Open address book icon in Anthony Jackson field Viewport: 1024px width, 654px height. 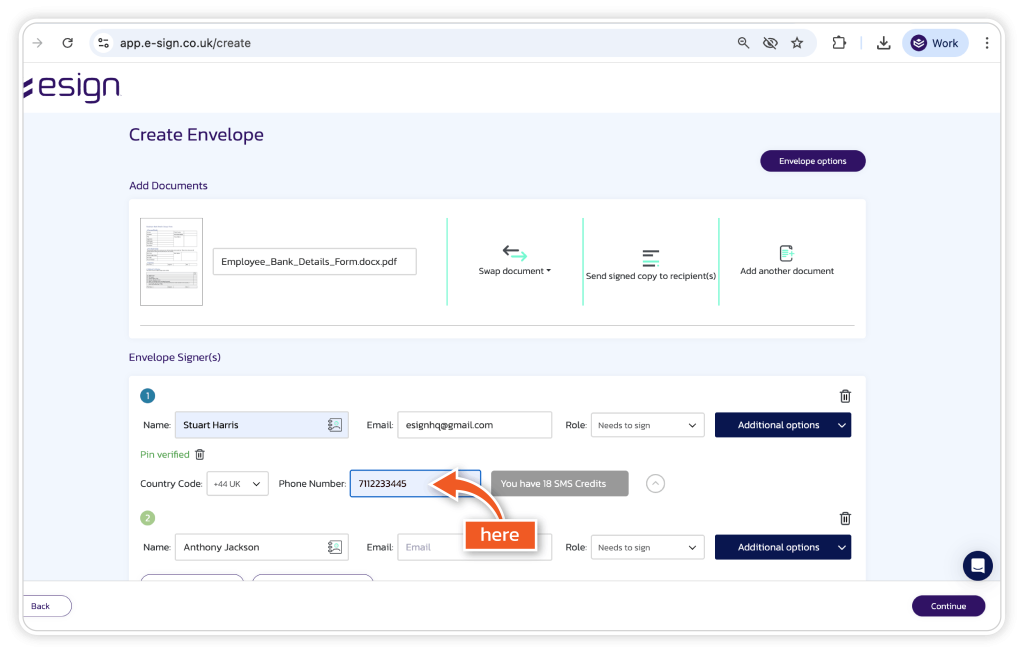tap(335, 547)
